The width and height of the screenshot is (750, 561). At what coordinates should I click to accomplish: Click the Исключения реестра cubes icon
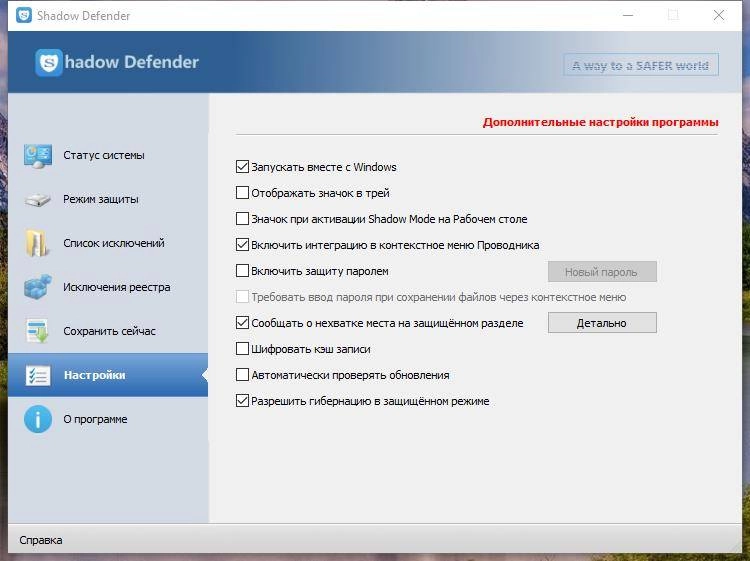click(38, 287)
